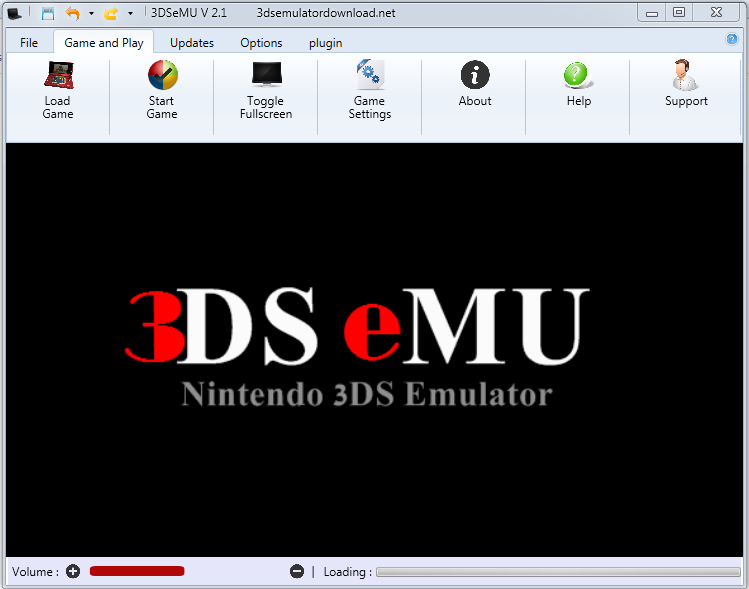Maximize the emulator window

pyautogui.click(x=679, y=13)
